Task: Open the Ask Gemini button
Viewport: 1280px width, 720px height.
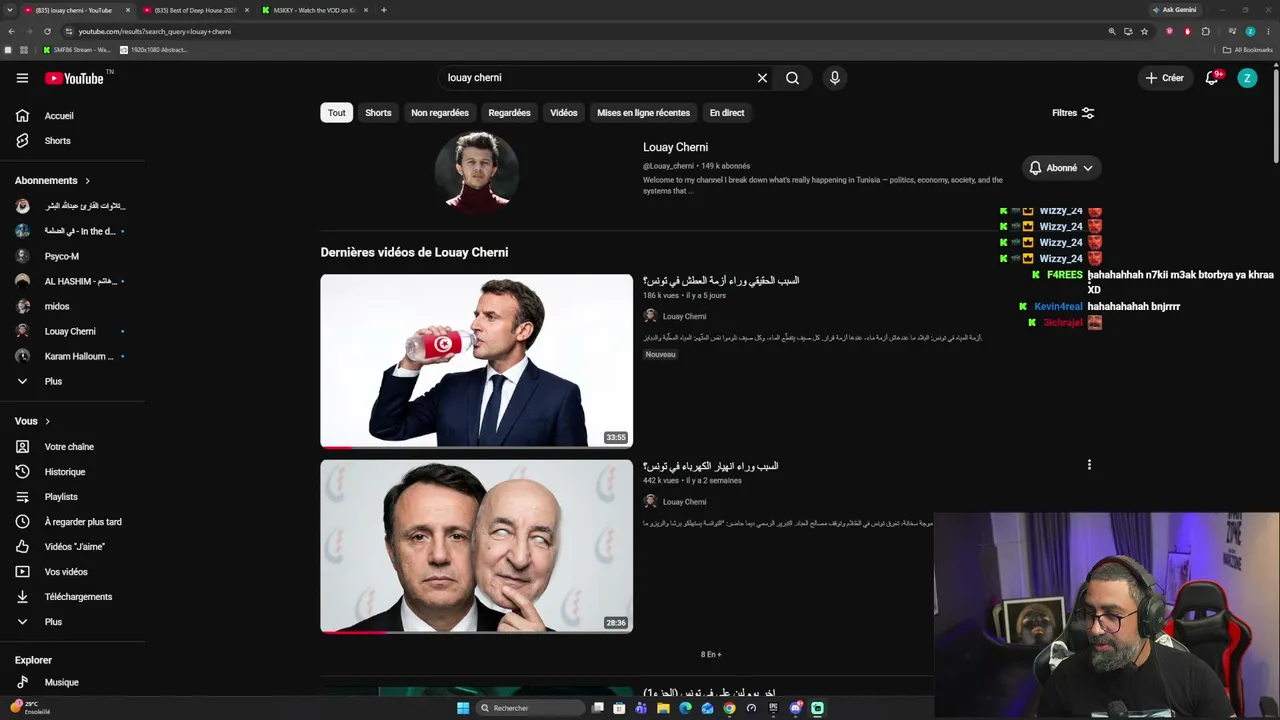Action: [x=1175, y=10]
